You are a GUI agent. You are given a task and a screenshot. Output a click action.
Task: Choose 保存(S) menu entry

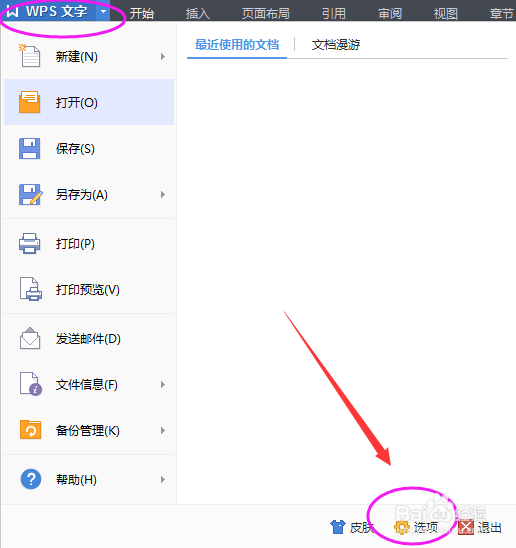[89, 149]
